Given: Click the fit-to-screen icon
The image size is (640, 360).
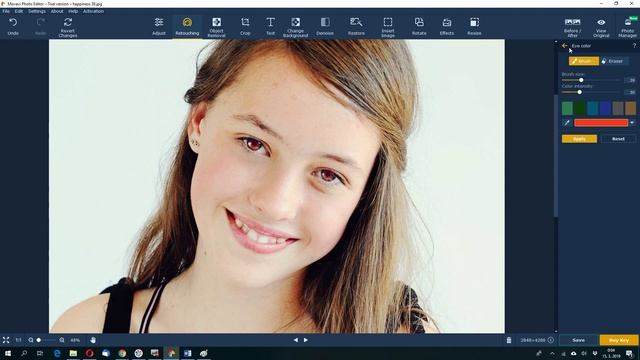Looking at the screenshot, I should [6, 340].
